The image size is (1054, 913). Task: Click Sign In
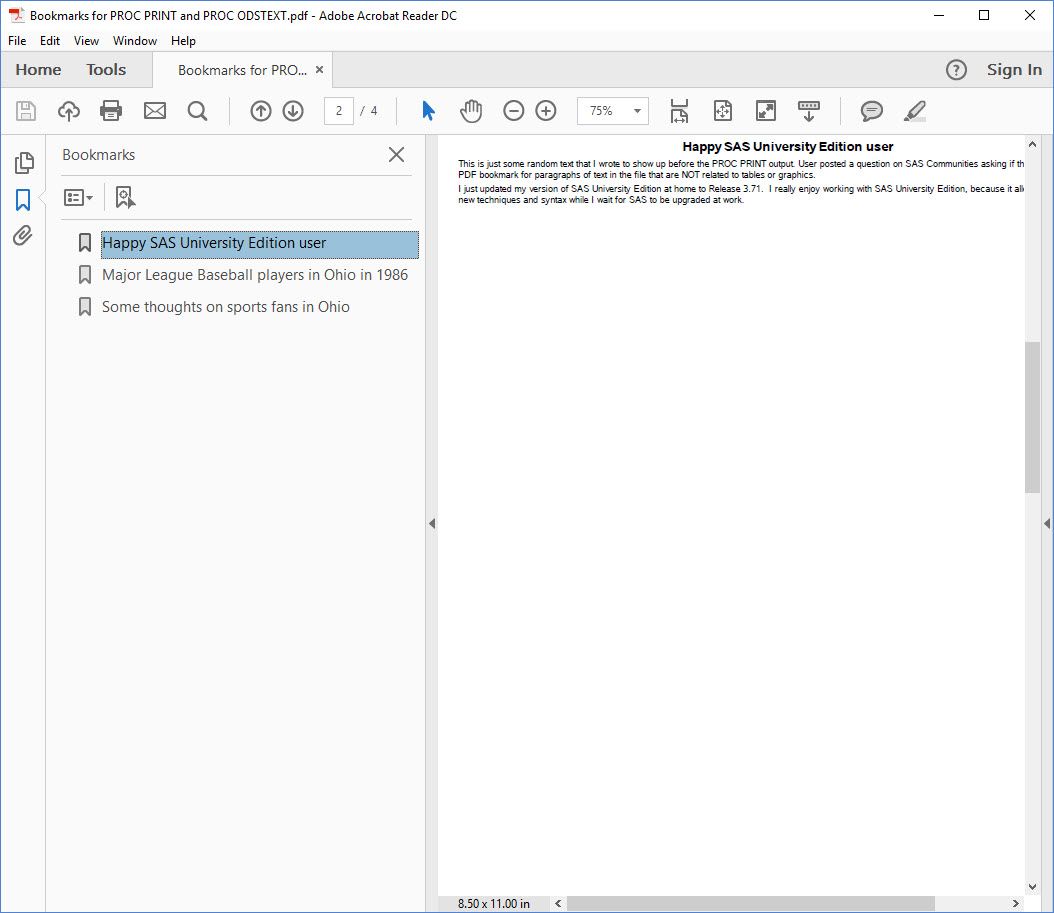1014,70
